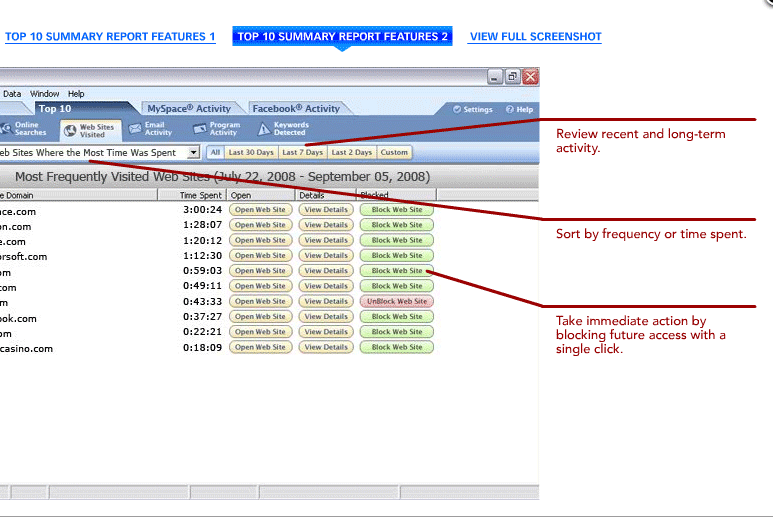The width and height of the screenshot is (773, 518).
Task: Select Online Searches magnifier icon
Action: [6, 129]
